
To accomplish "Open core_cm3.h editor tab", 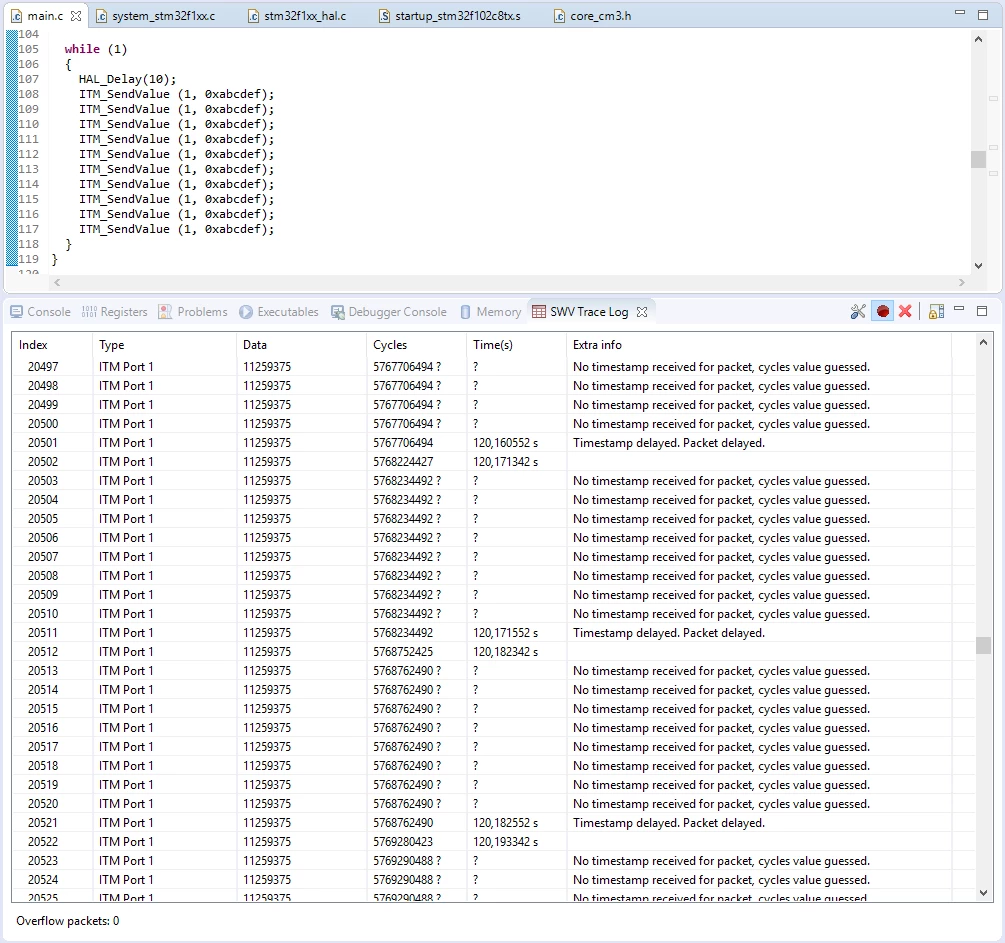I will pos(593,16).
